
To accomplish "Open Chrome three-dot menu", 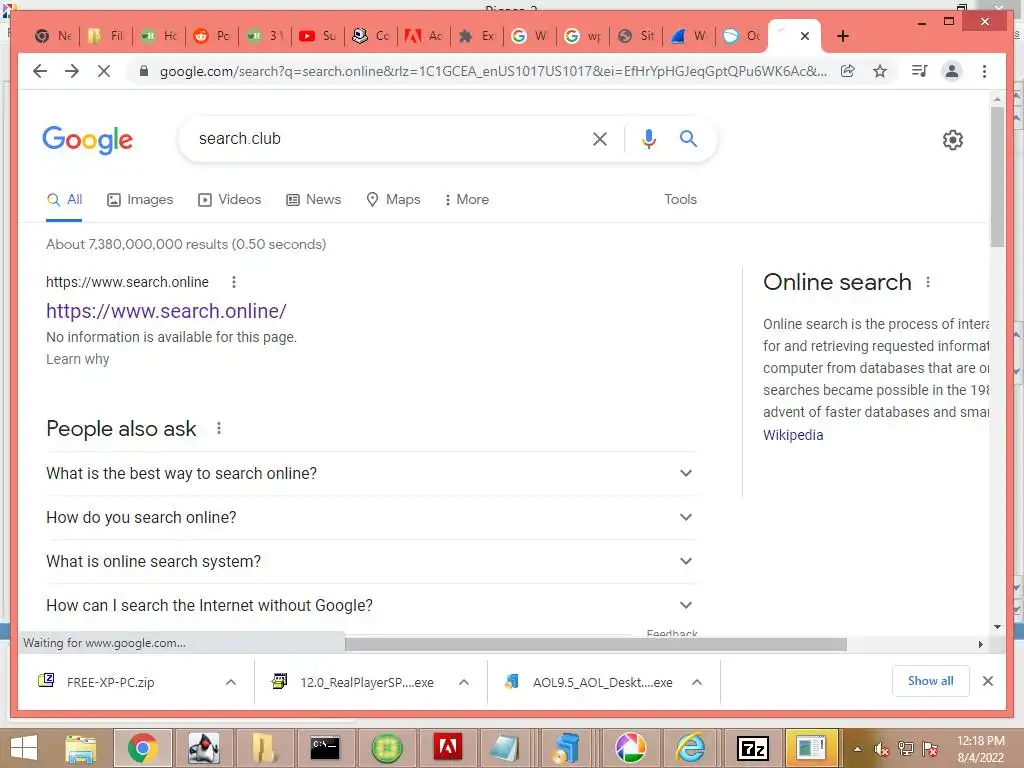I will [x=984, y=71].
